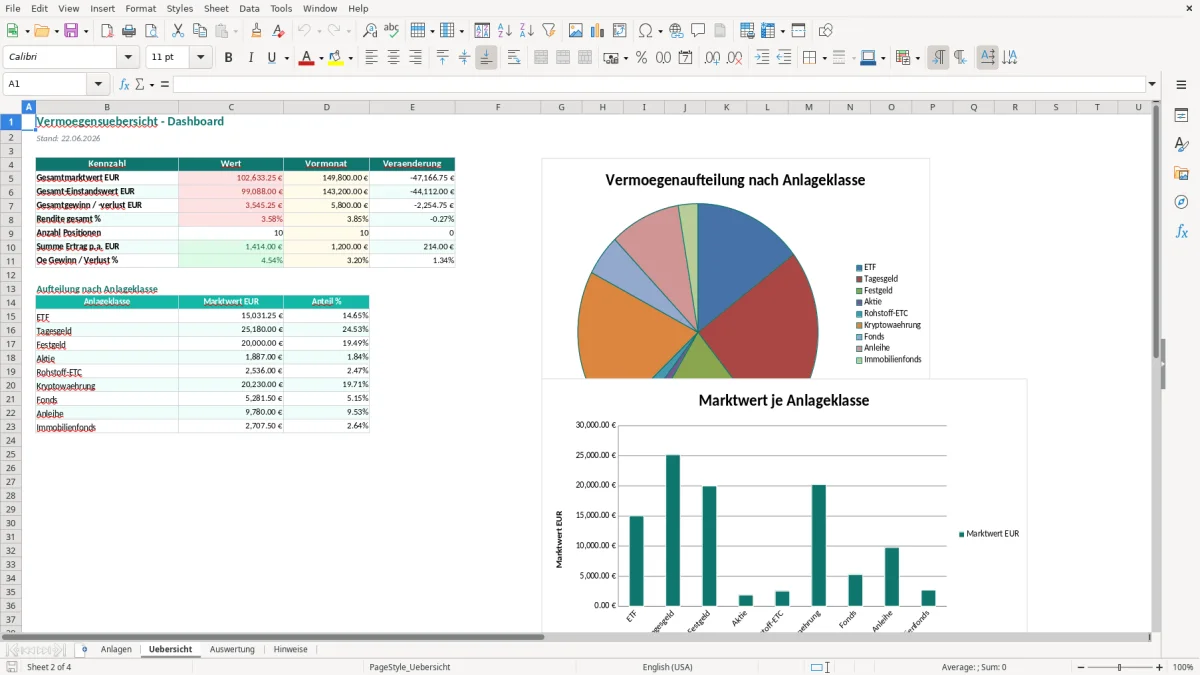Insert a hyperlink
1200x675 pixels.
pyautogui.click(x=676, y=30)
